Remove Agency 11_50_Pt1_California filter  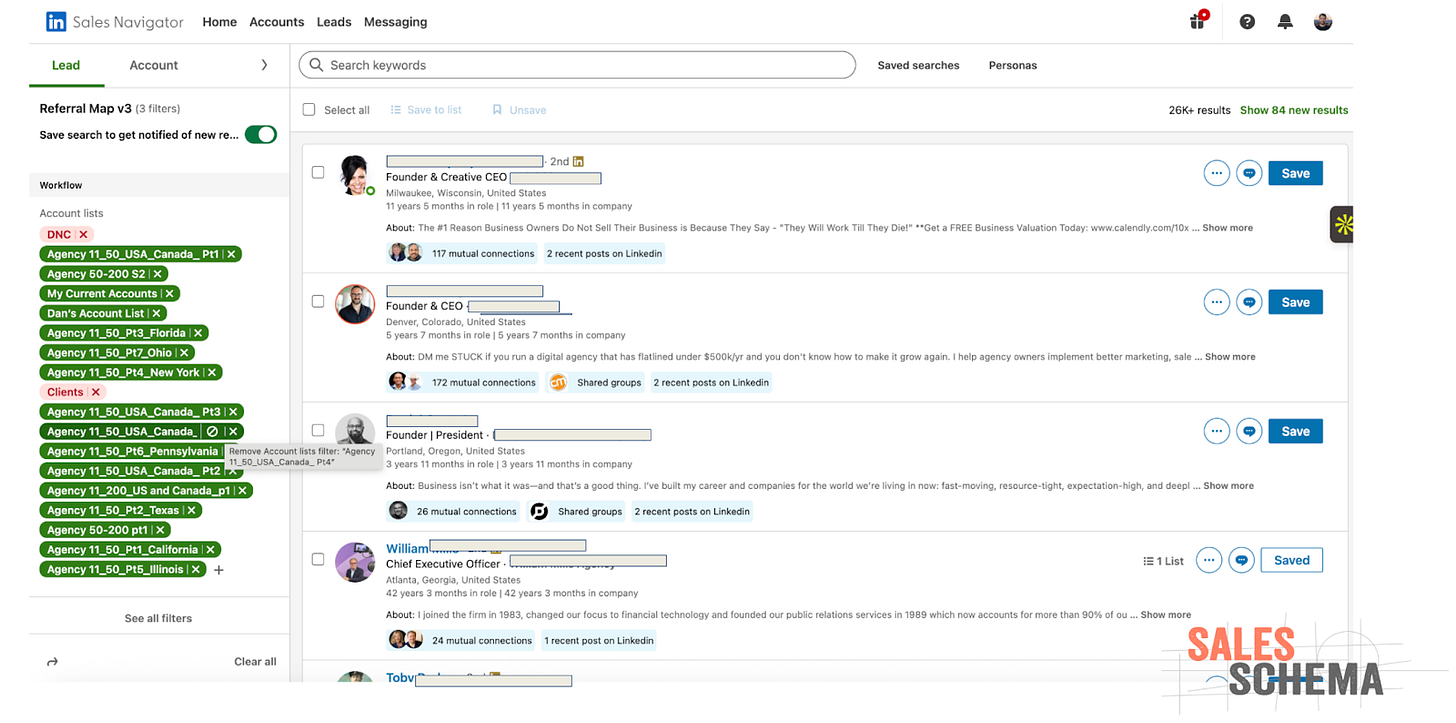tap(210, 550)
